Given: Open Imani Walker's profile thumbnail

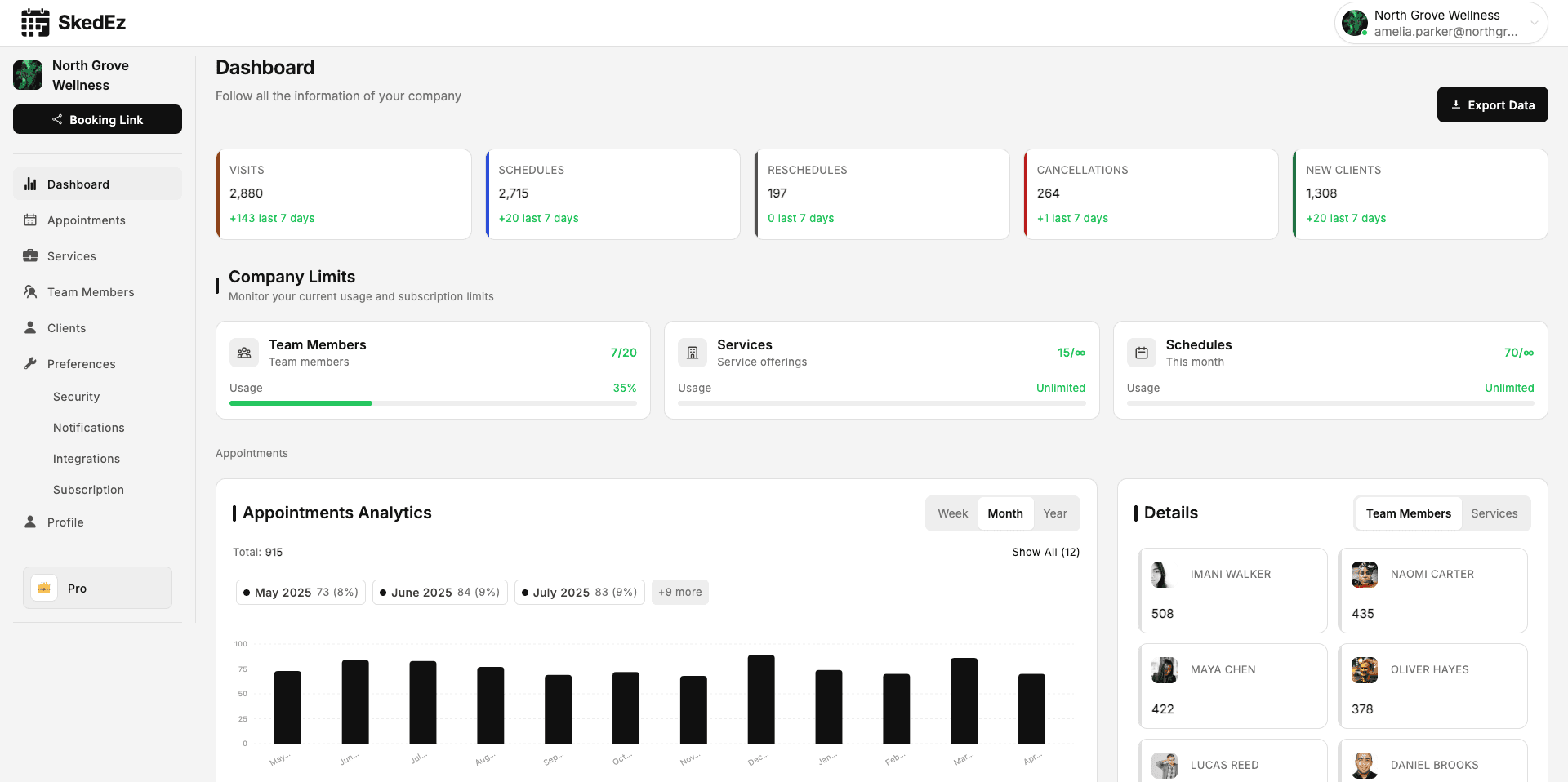Looking at the screenshot, I should point(1163,574).
